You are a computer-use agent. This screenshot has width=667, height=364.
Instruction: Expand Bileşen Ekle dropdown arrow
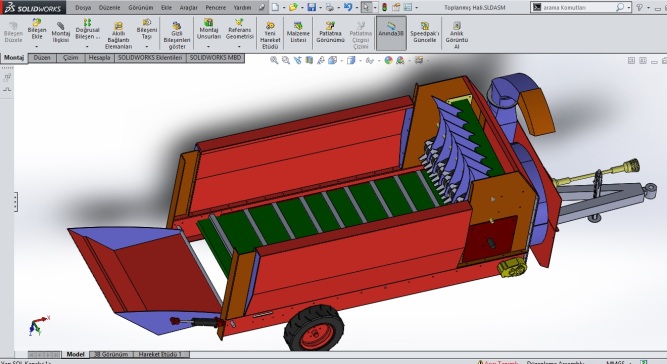click(x=37, y=46)
